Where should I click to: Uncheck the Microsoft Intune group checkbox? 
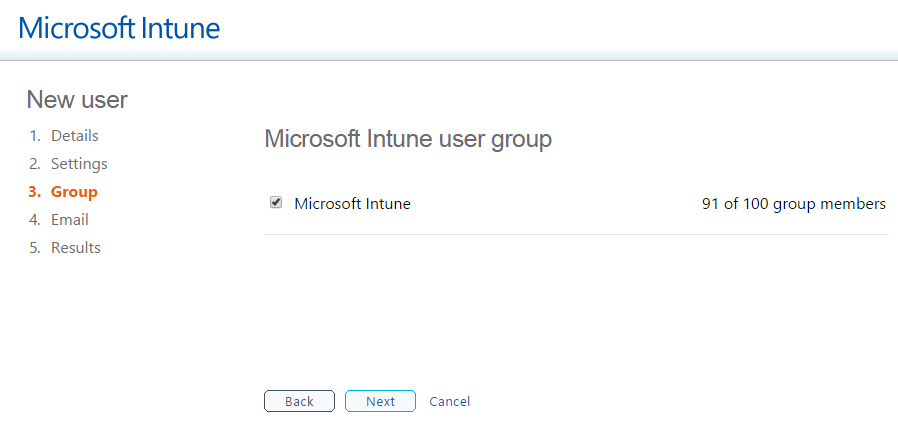tap(276, 203)
